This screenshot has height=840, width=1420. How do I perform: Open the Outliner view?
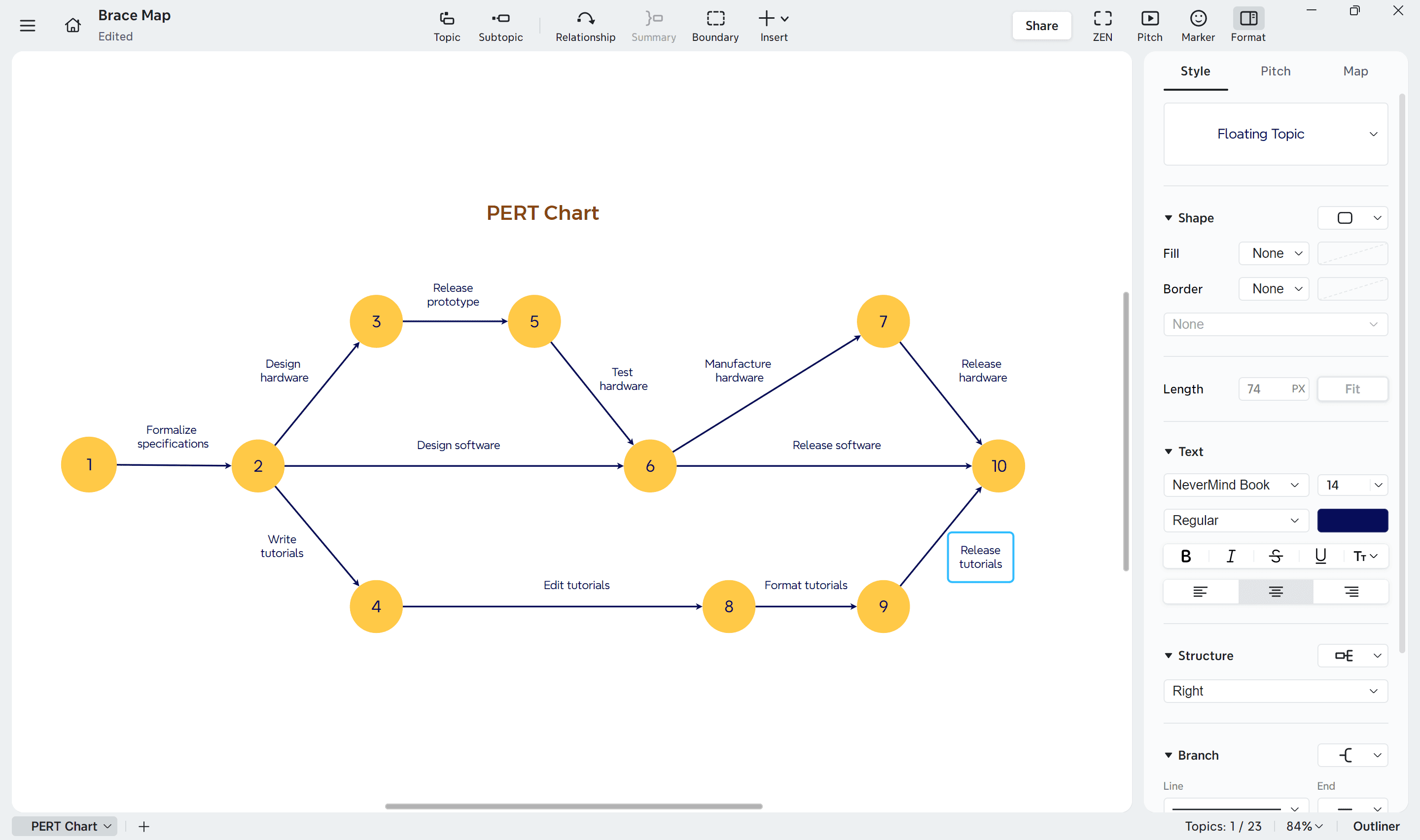(1377, 826)
